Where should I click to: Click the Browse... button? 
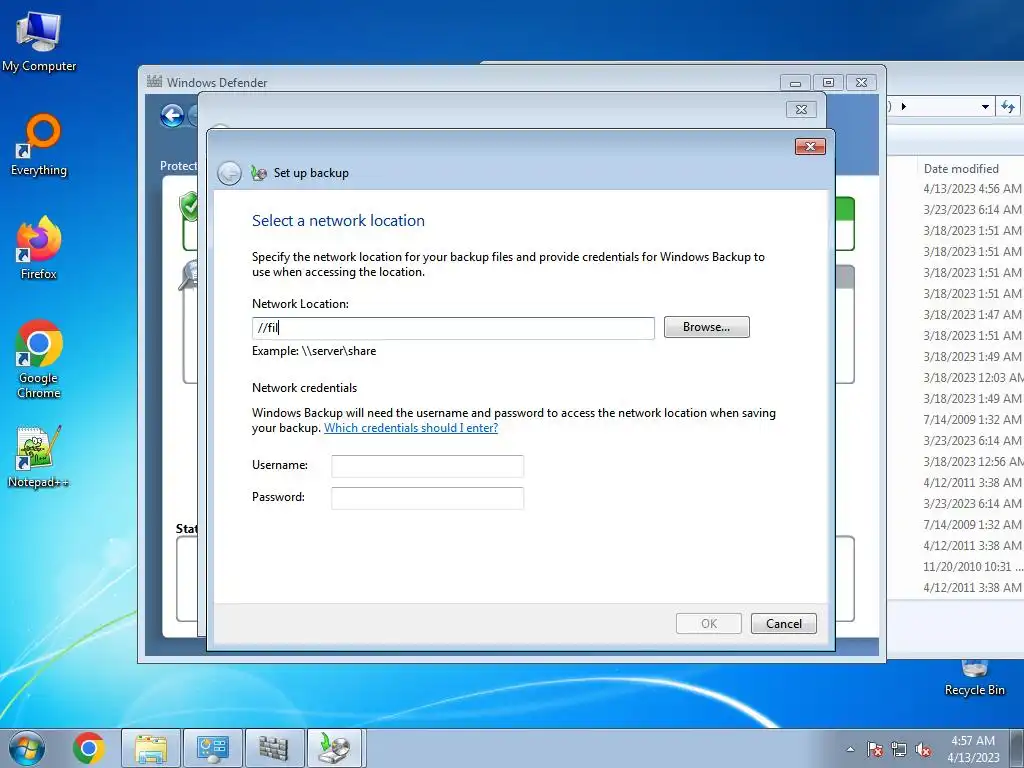click(x=707, y=327)
